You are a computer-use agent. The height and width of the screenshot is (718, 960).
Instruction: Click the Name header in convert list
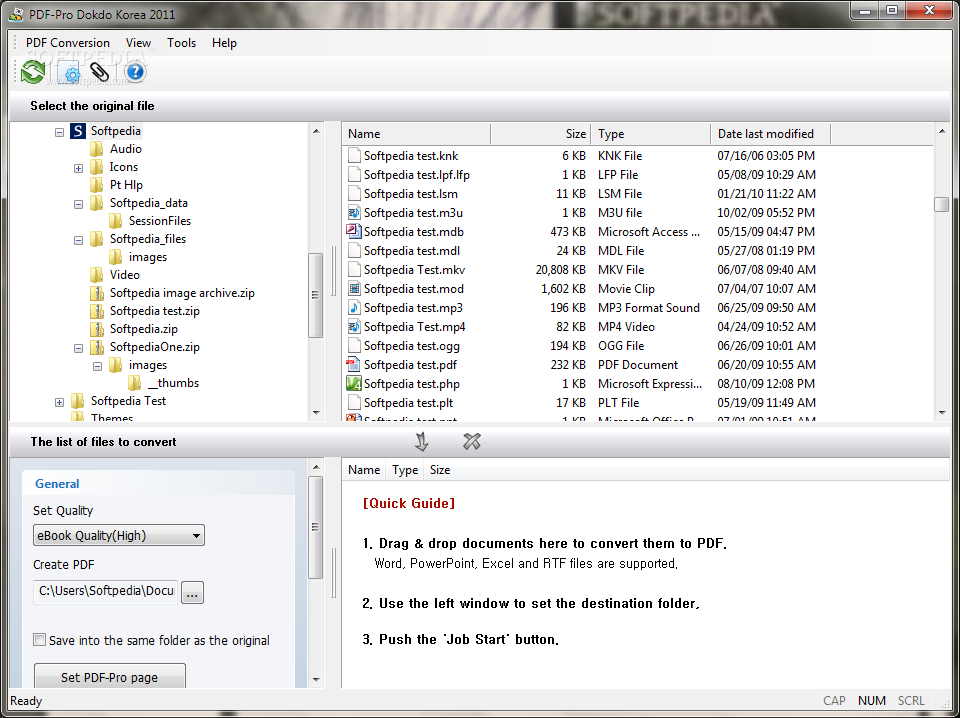pyautogui.click(x=364, y=469)
